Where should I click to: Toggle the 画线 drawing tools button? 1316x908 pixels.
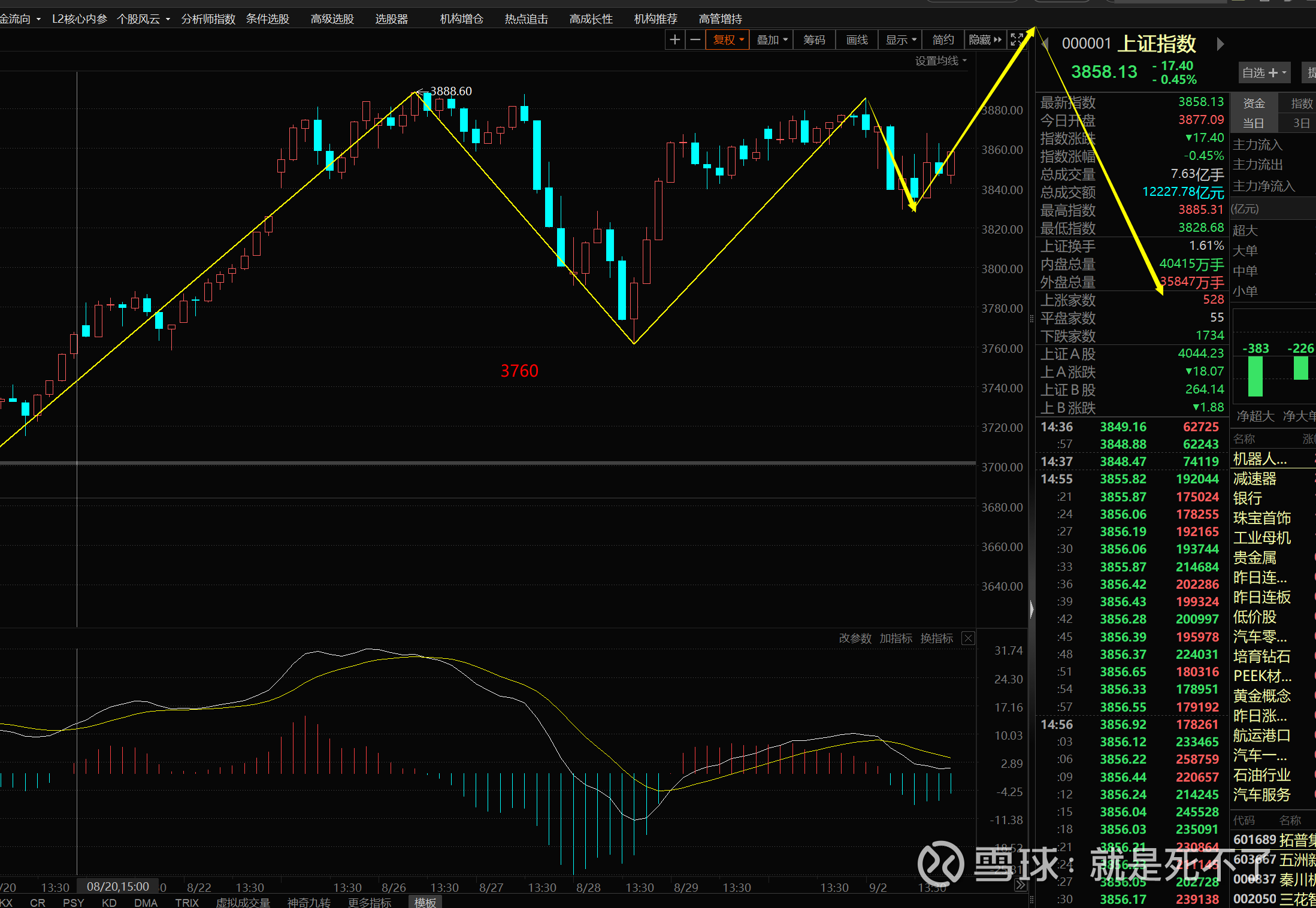tap(857, 40)
